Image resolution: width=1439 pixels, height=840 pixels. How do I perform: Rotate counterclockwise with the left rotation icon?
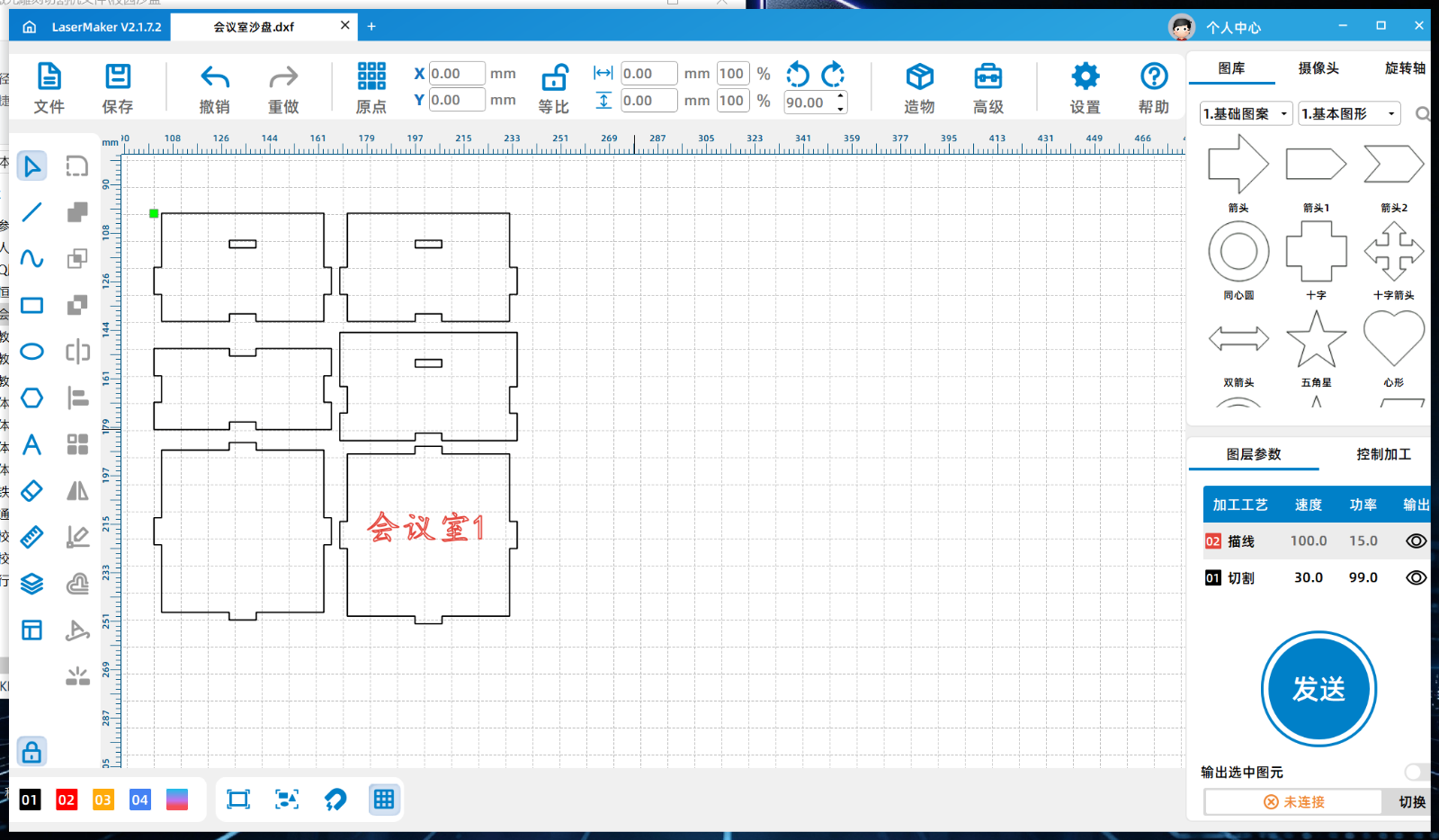pos(798,74)
